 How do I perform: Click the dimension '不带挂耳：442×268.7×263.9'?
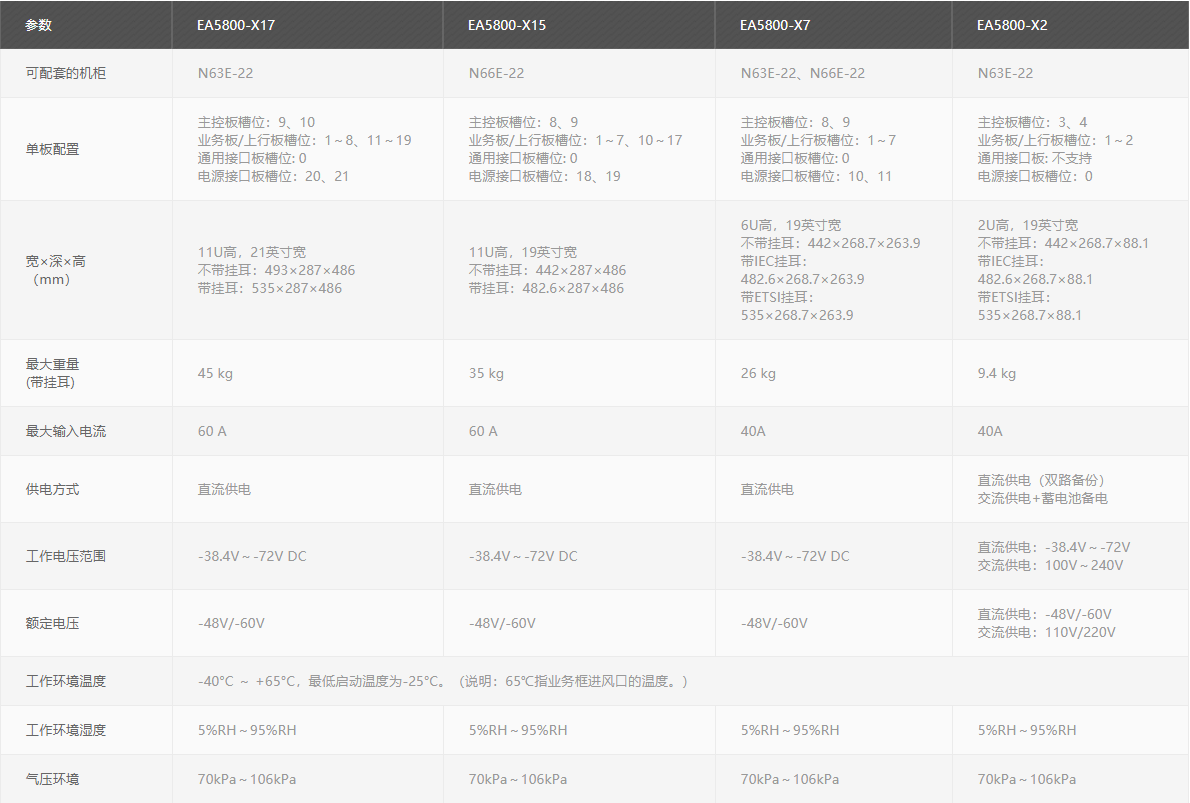pos(830,243)
